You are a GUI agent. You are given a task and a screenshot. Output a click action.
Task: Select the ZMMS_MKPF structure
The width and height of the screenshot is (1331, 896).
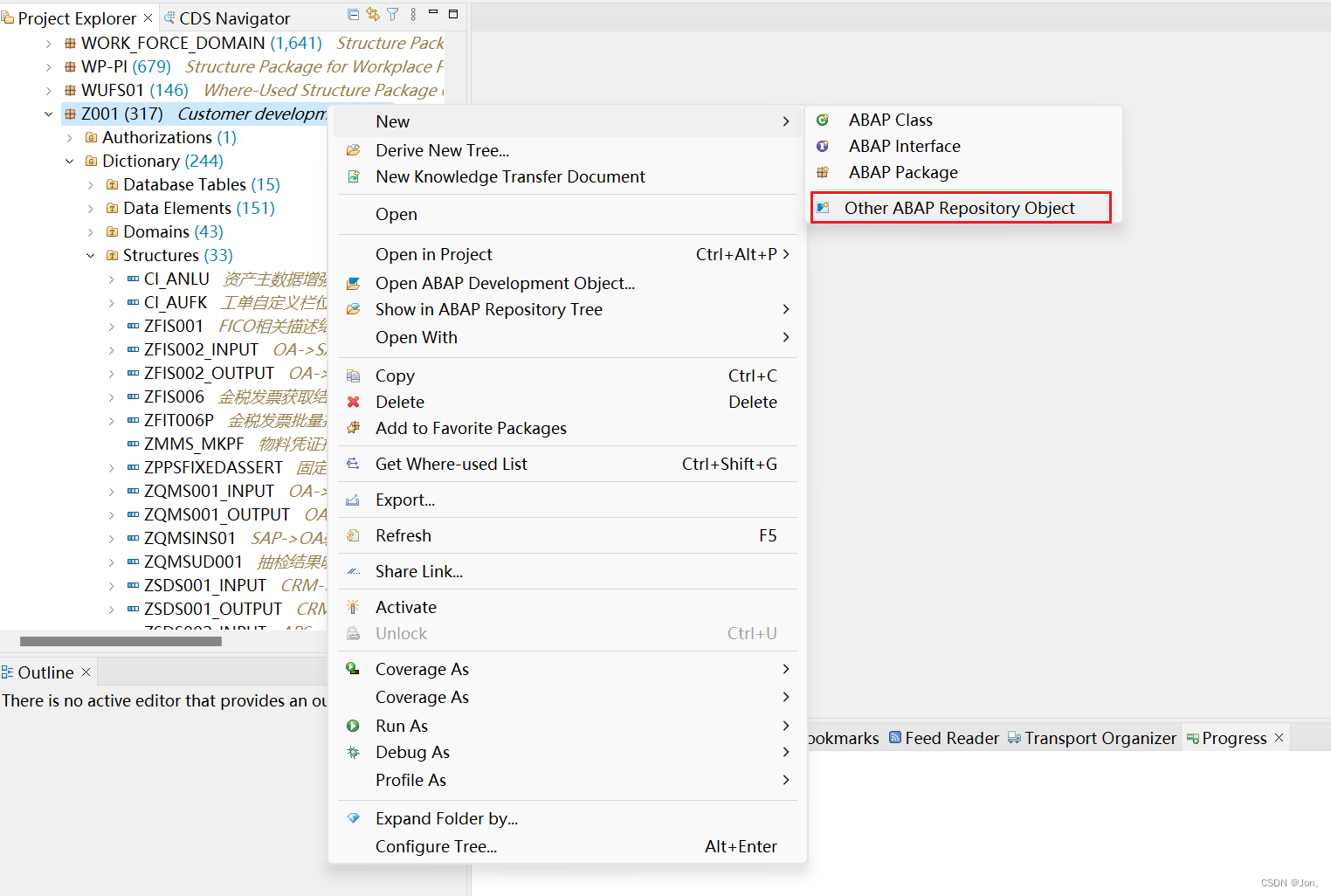click(194, 444)
